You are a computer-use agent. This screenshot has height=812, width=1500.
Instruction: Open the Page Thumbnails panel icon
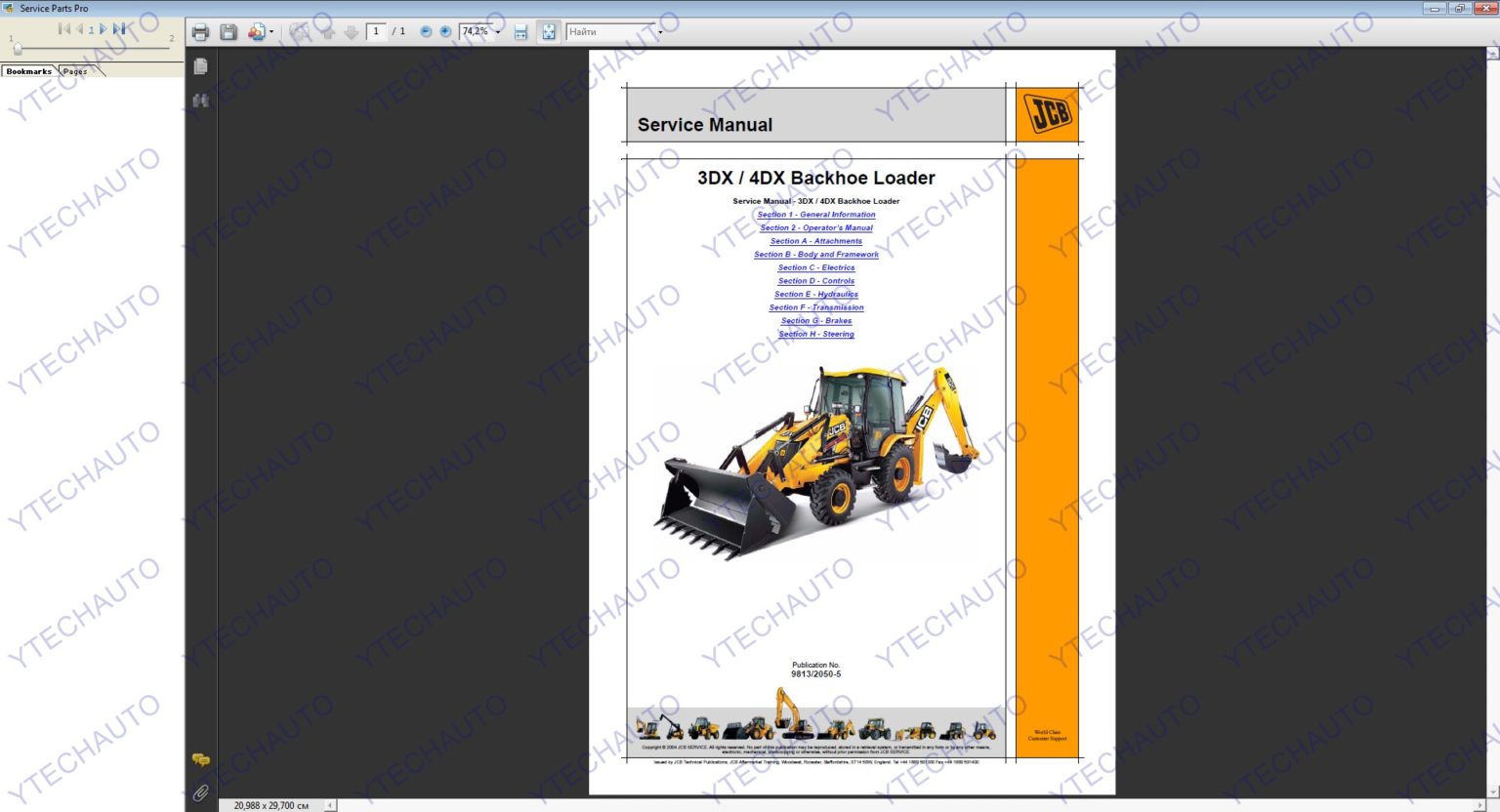pos(200,65)
